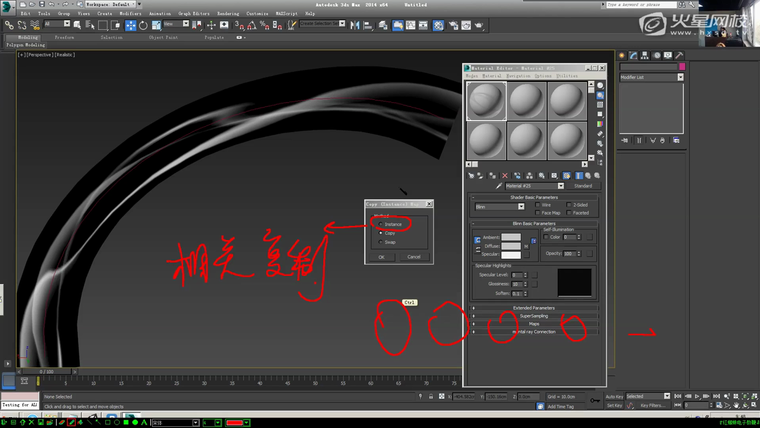
Task: Choose the Swap method option
Action: [380, 241]
